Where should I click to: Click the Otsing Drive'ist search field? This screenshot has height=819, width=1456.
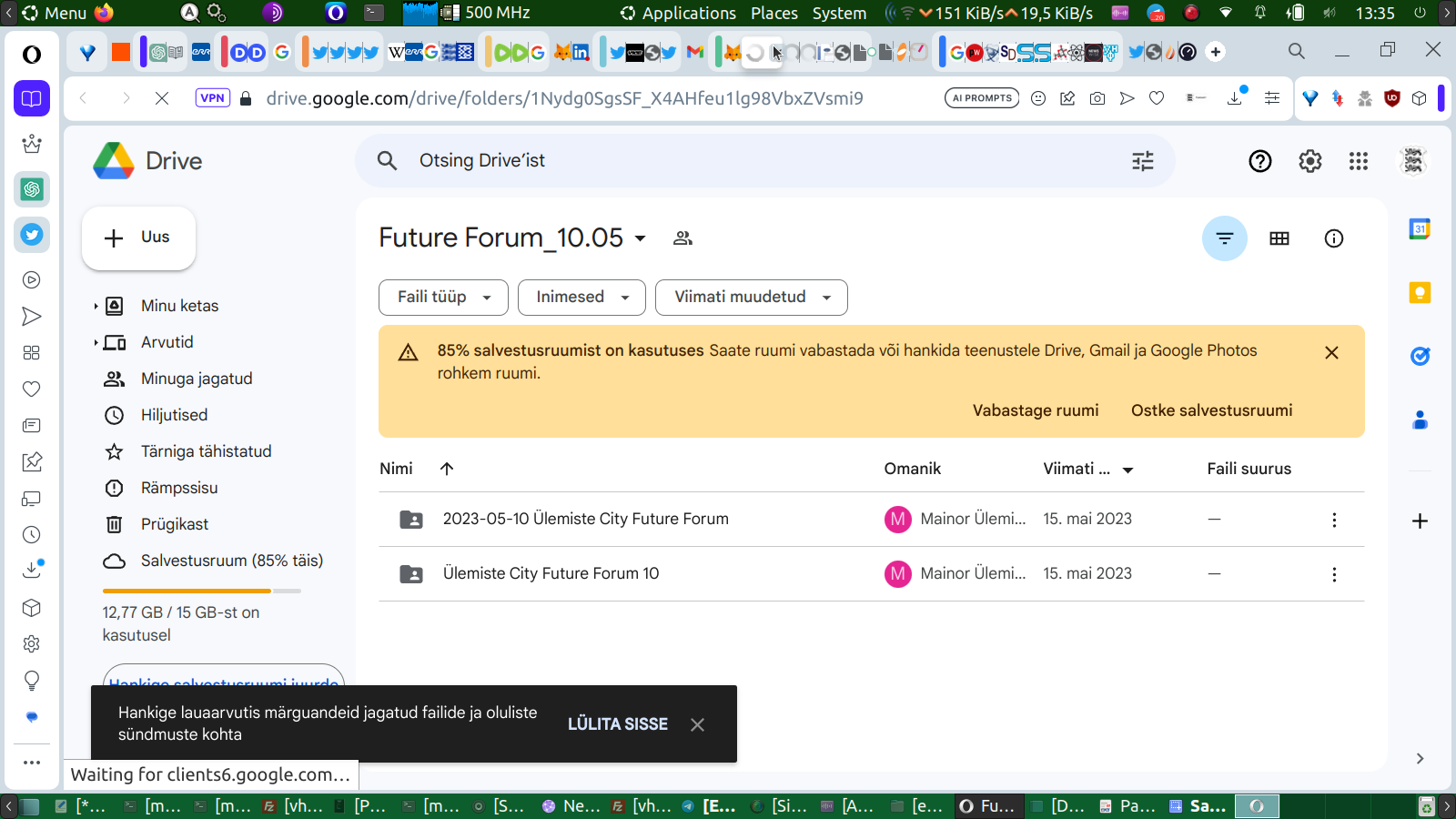(764, 161)
